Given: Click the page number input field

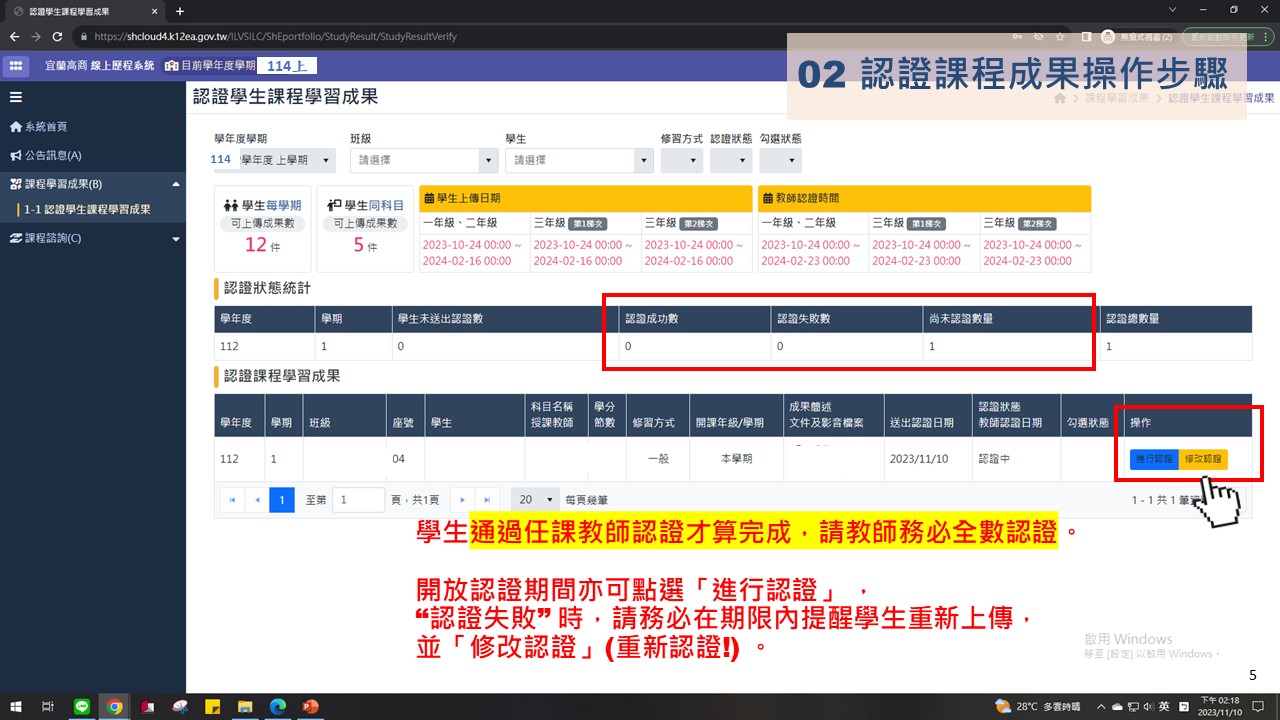Looking at the screenshot, I should click(358, 499).
